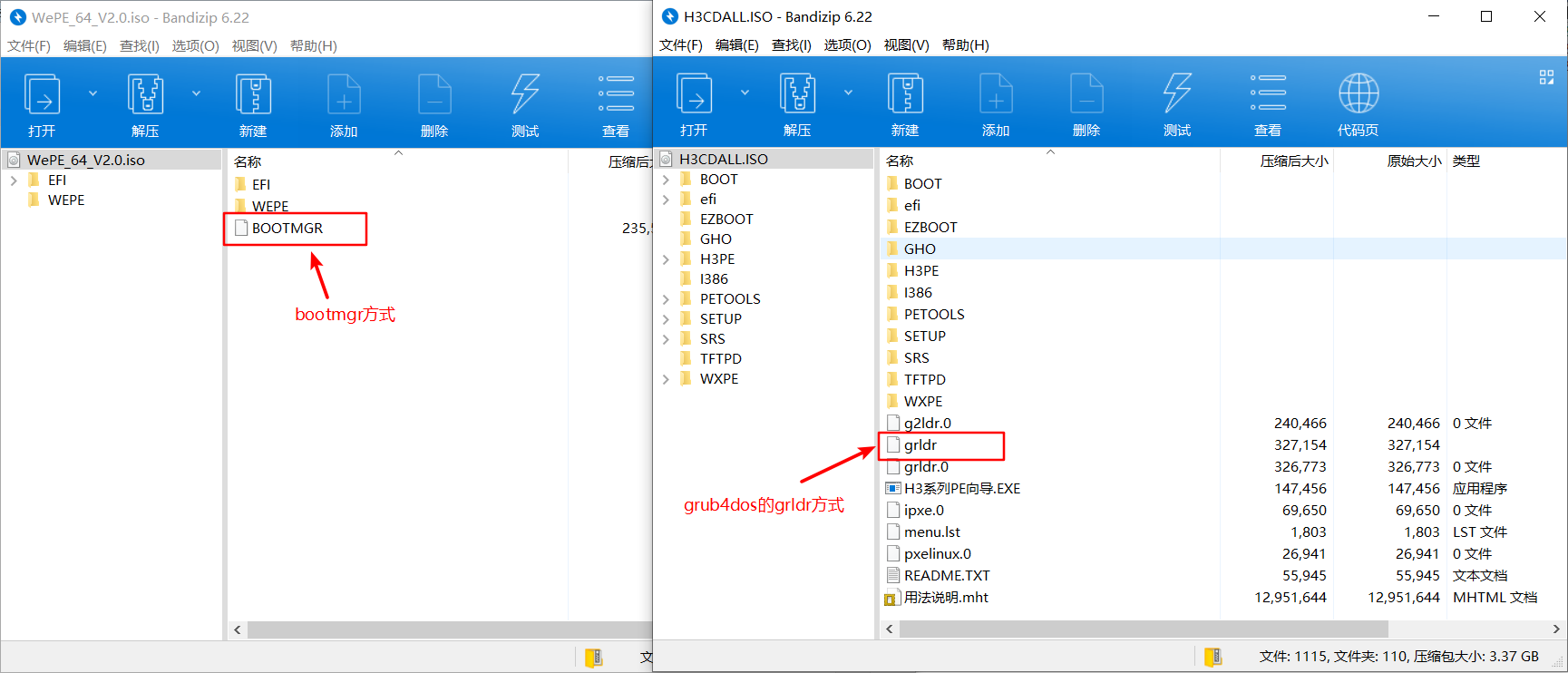1568x673 pixels.
Task: Click archive icon in H3CDALL.ISO status bar
Action: click(x=1213, y=657)
